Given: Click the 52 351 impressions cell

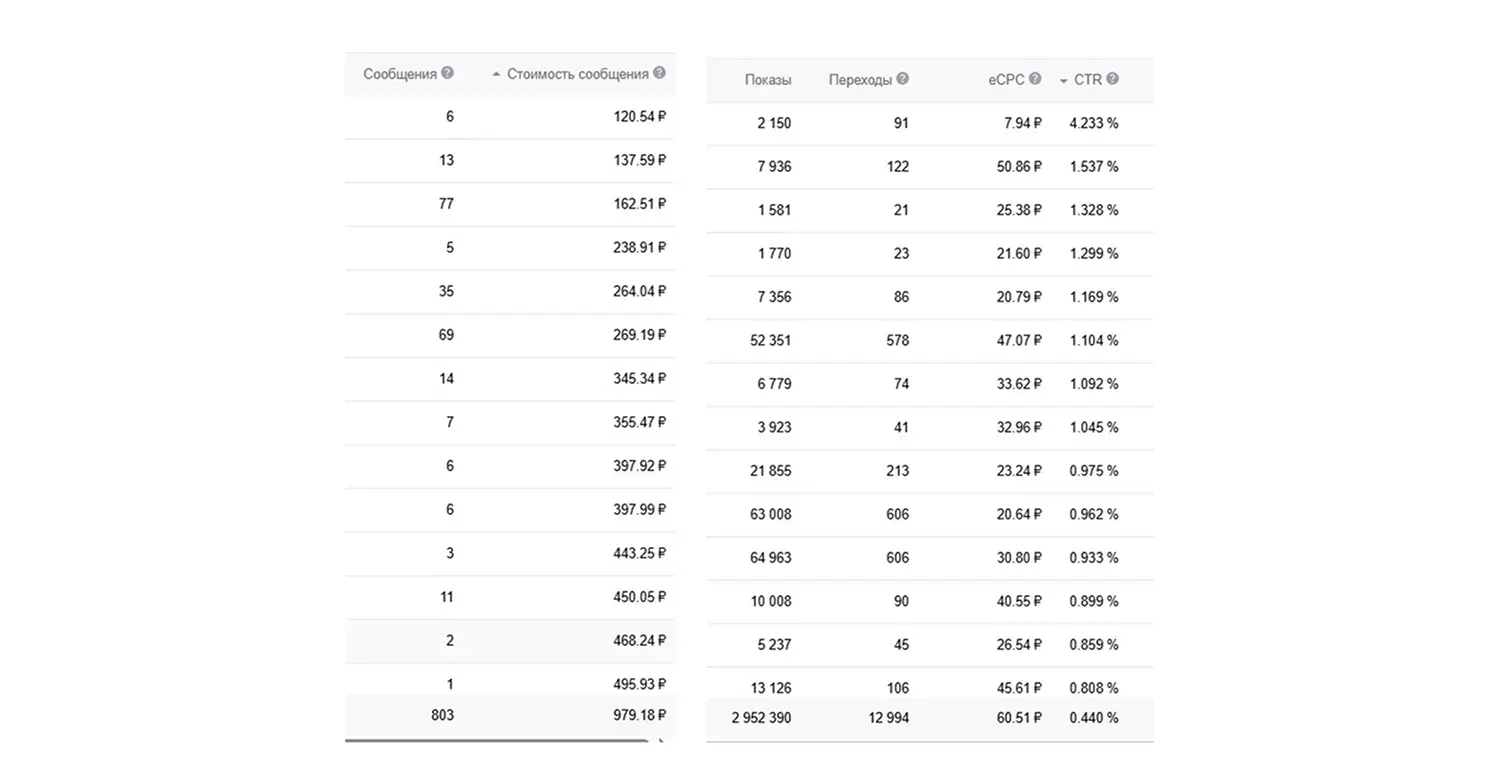Looking at the screenshot, I should 770,341.
